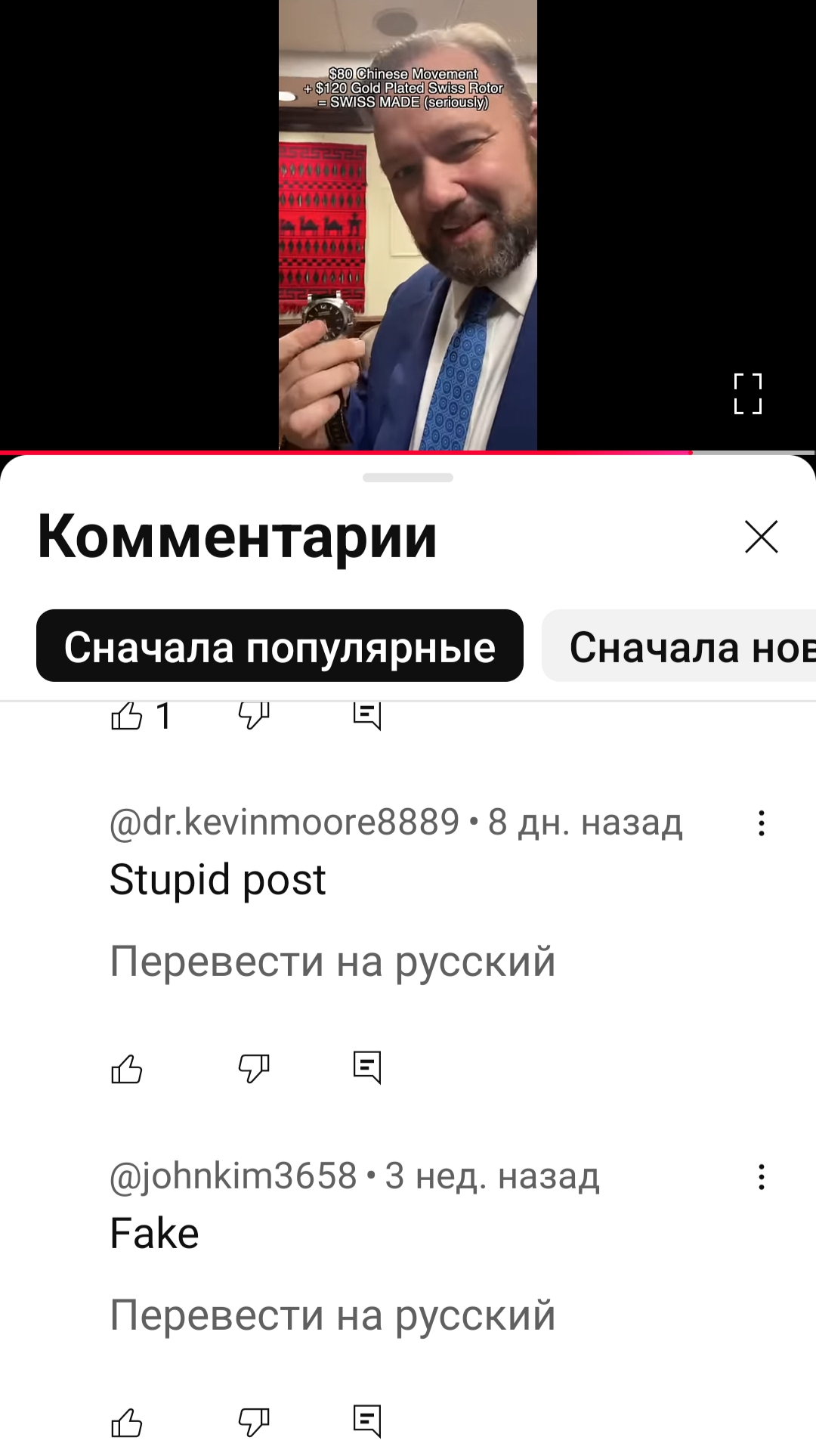816x1456 pixels.
Task: Like the "Stupid post" comment
Action: 127,1068
